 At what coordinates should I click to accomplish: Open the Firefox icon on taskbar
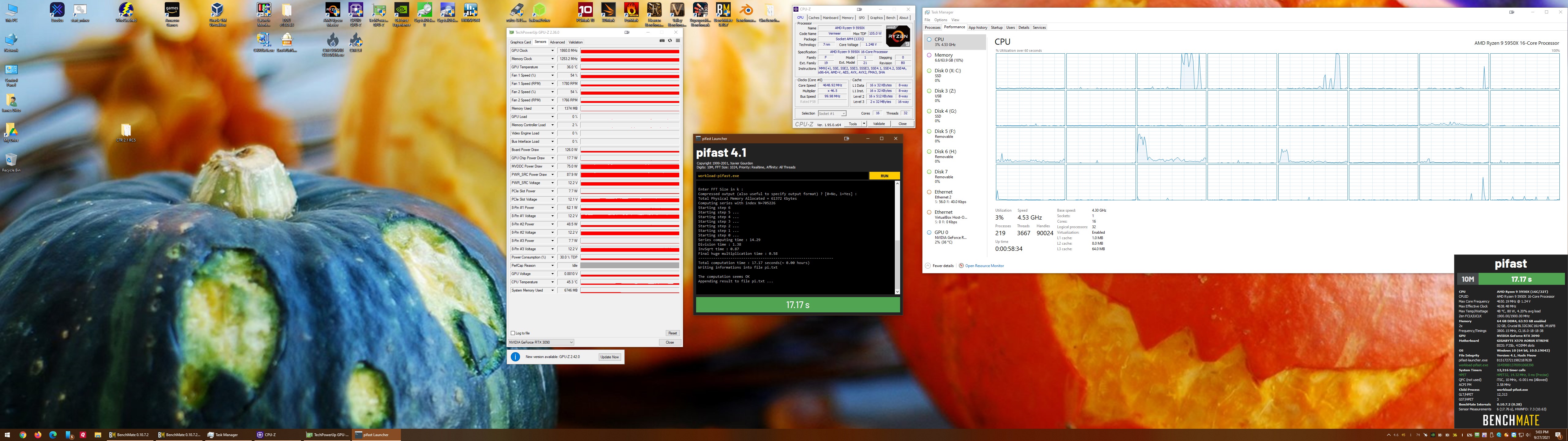click(38, 435)
